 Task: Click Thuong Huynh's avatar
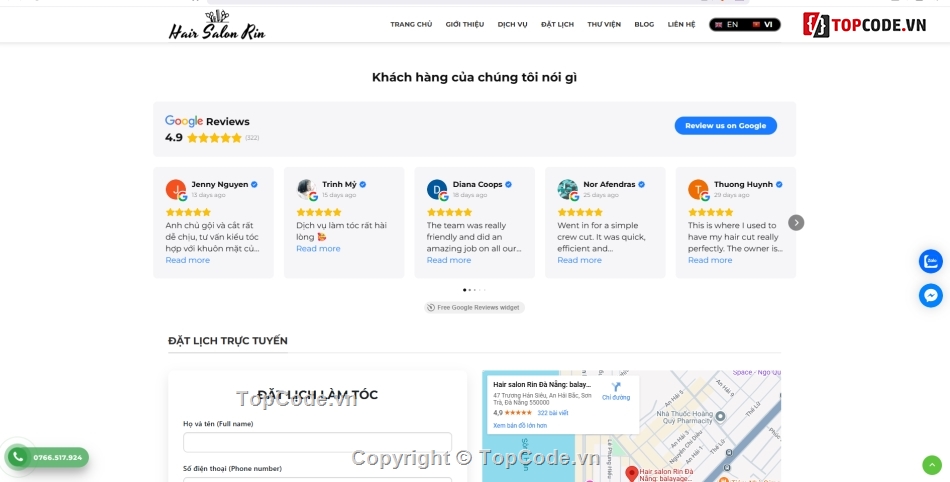click(x=698, y=190)
